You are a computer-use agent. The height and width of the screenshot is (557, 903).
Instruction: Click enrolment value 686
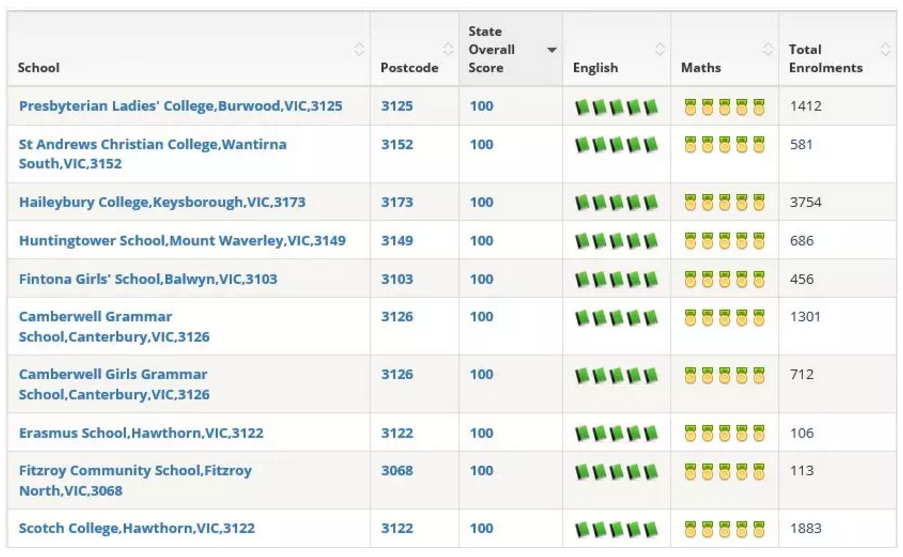[802, 241]
